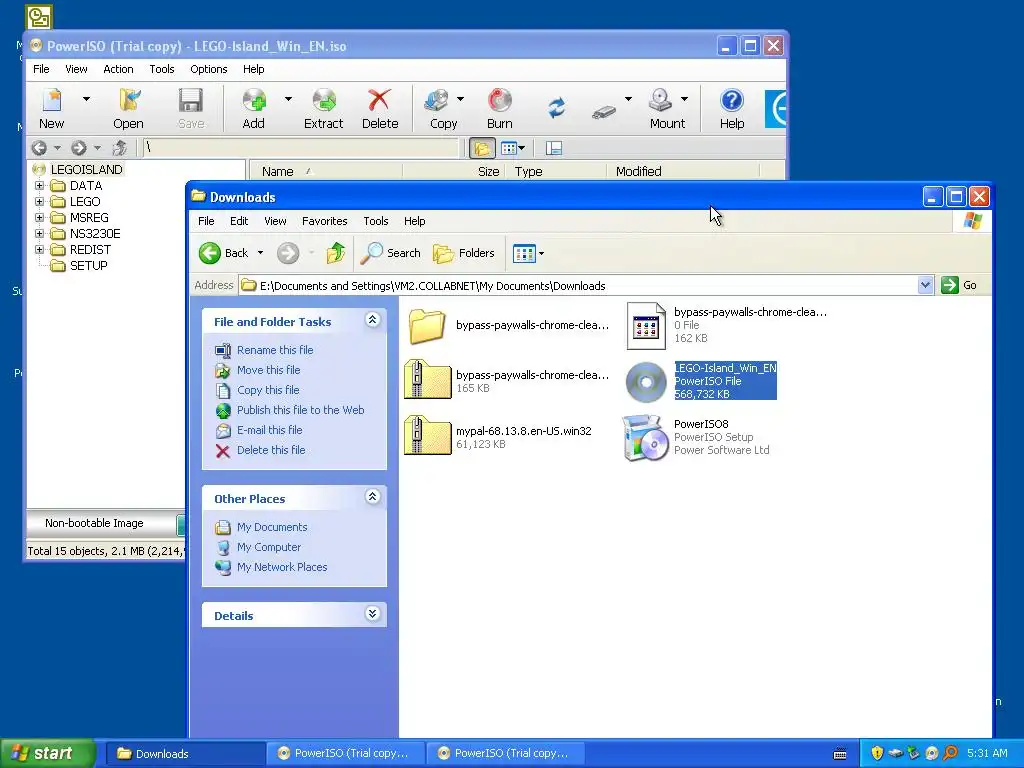Open the Copy dropdown arrow in PowerISO

[x=460, y=99]
